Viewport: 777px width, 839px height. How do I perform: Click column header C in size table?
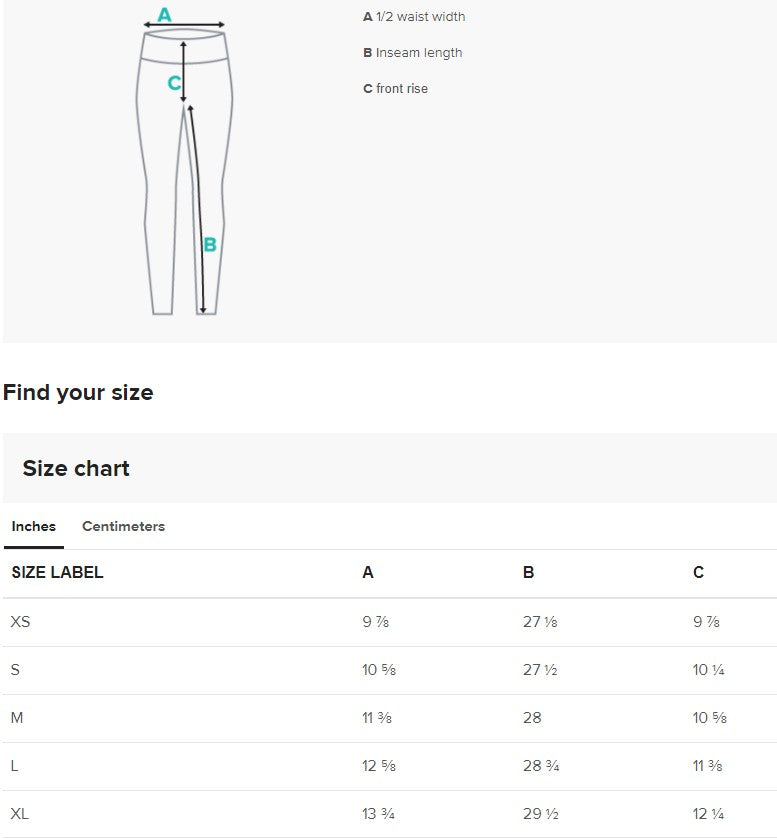pos(698,573)
